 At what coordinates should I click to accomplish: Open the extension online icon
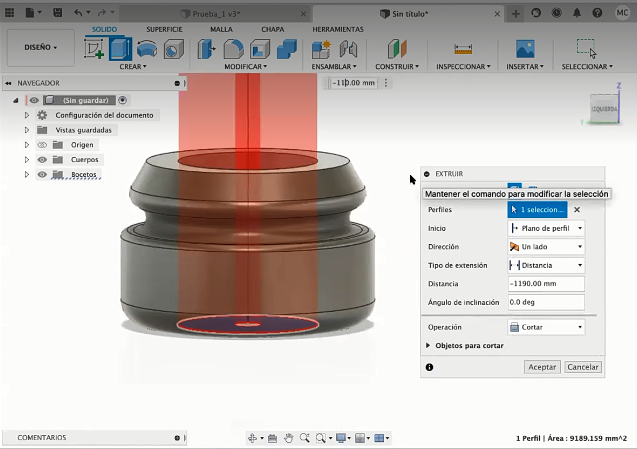coord(536,13)
